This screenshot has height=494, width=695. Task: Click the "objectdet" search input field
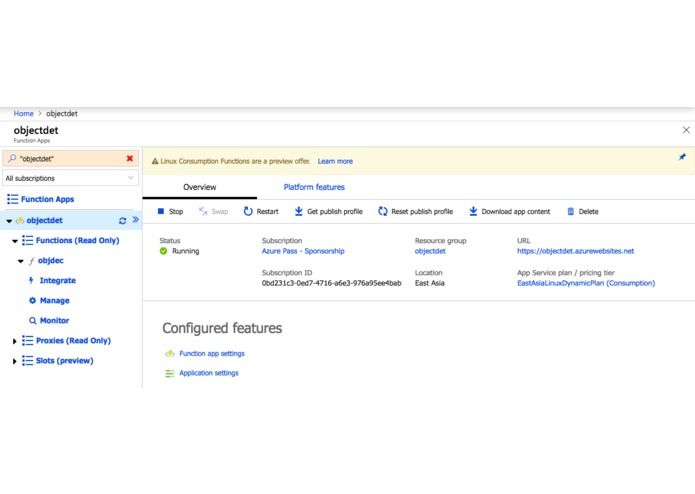coord(70,159)
